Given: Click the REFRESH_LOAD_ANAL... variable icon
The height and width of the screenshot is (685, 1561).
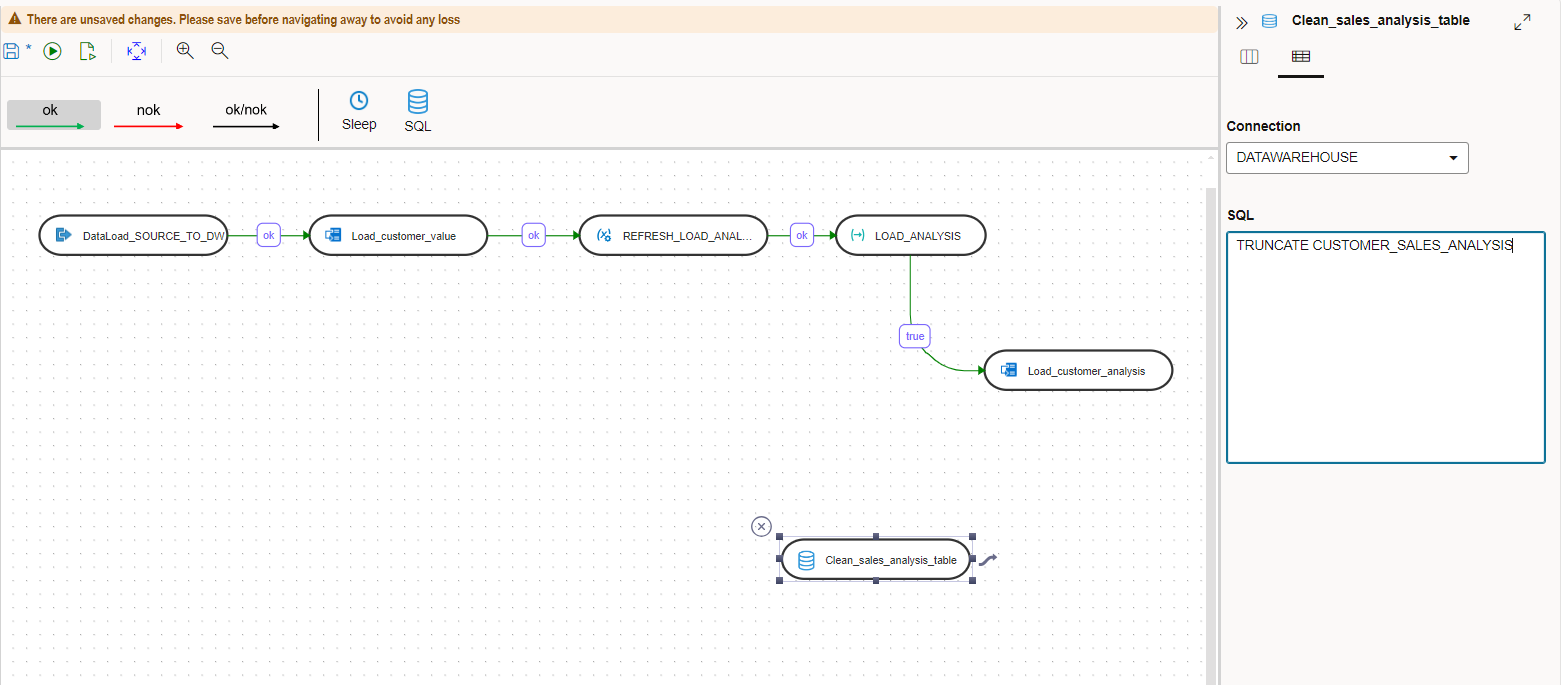Looking at the screenshot, I should click(604, 235).
